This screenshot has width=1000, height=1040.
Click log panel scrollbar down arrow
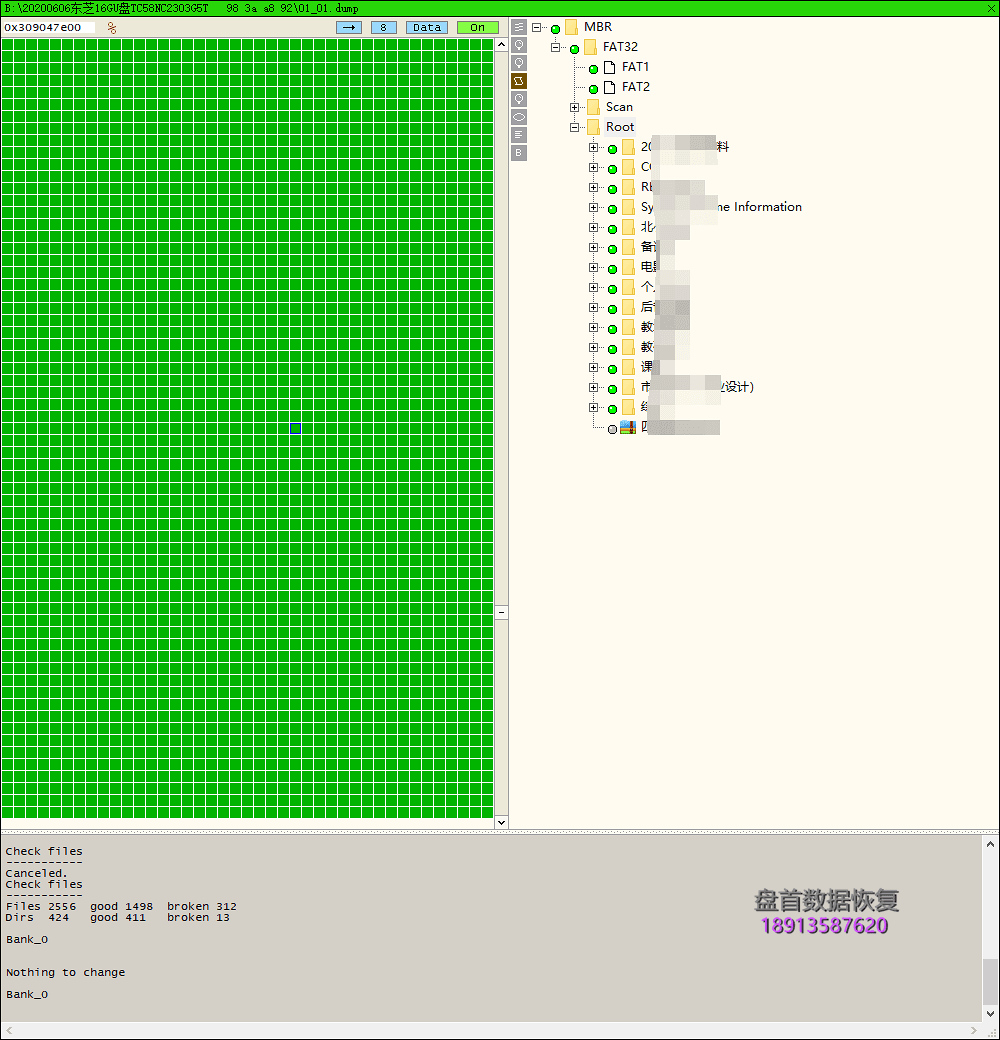pyautogui.click(x=990, y=1013)
